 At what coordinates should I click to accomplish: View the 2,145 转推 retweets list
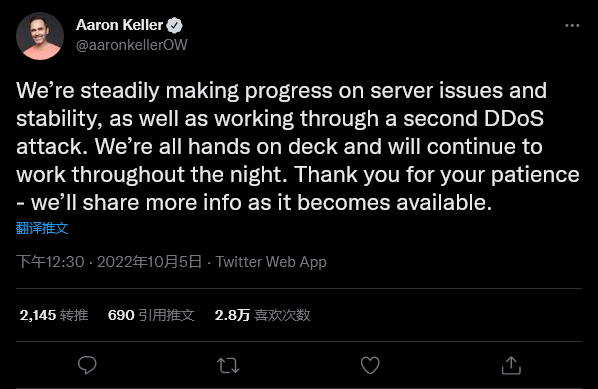pos(54,315)
